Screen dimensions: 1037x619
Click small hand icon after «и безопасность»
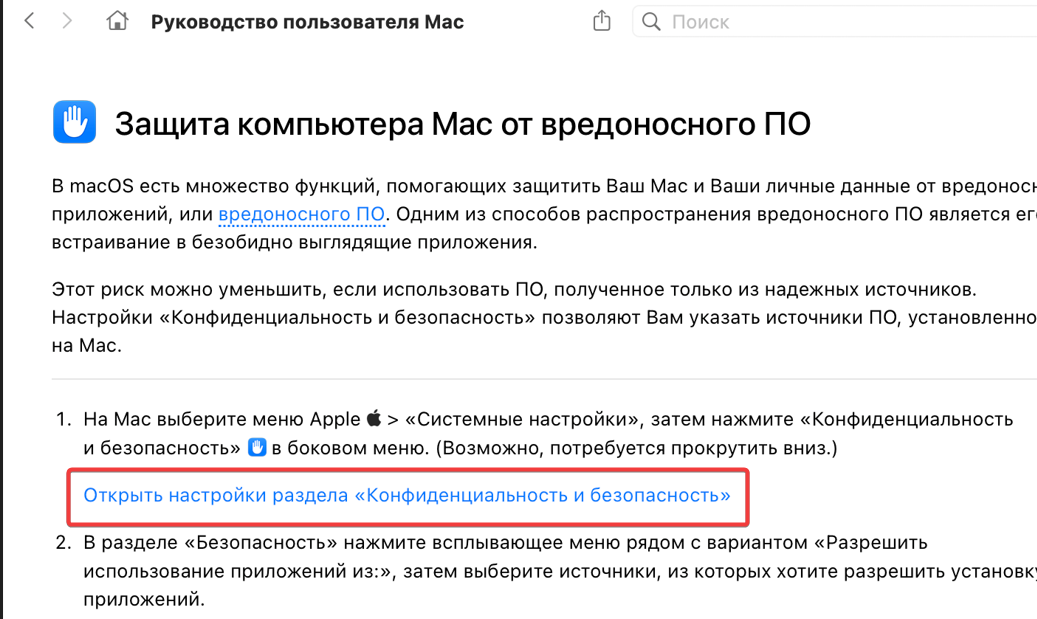[x=257, y=447]
